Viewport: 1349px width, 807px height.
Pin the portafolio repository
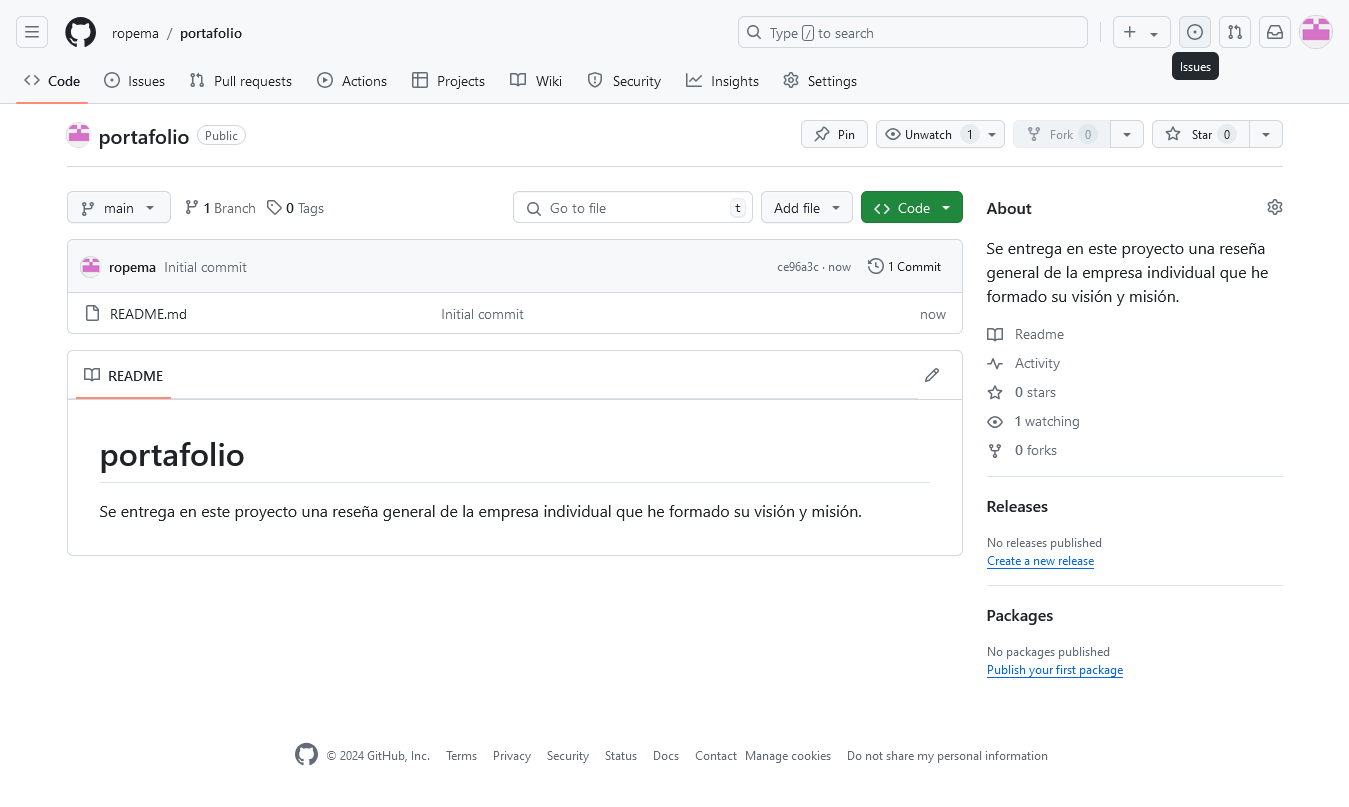[834, 134]
